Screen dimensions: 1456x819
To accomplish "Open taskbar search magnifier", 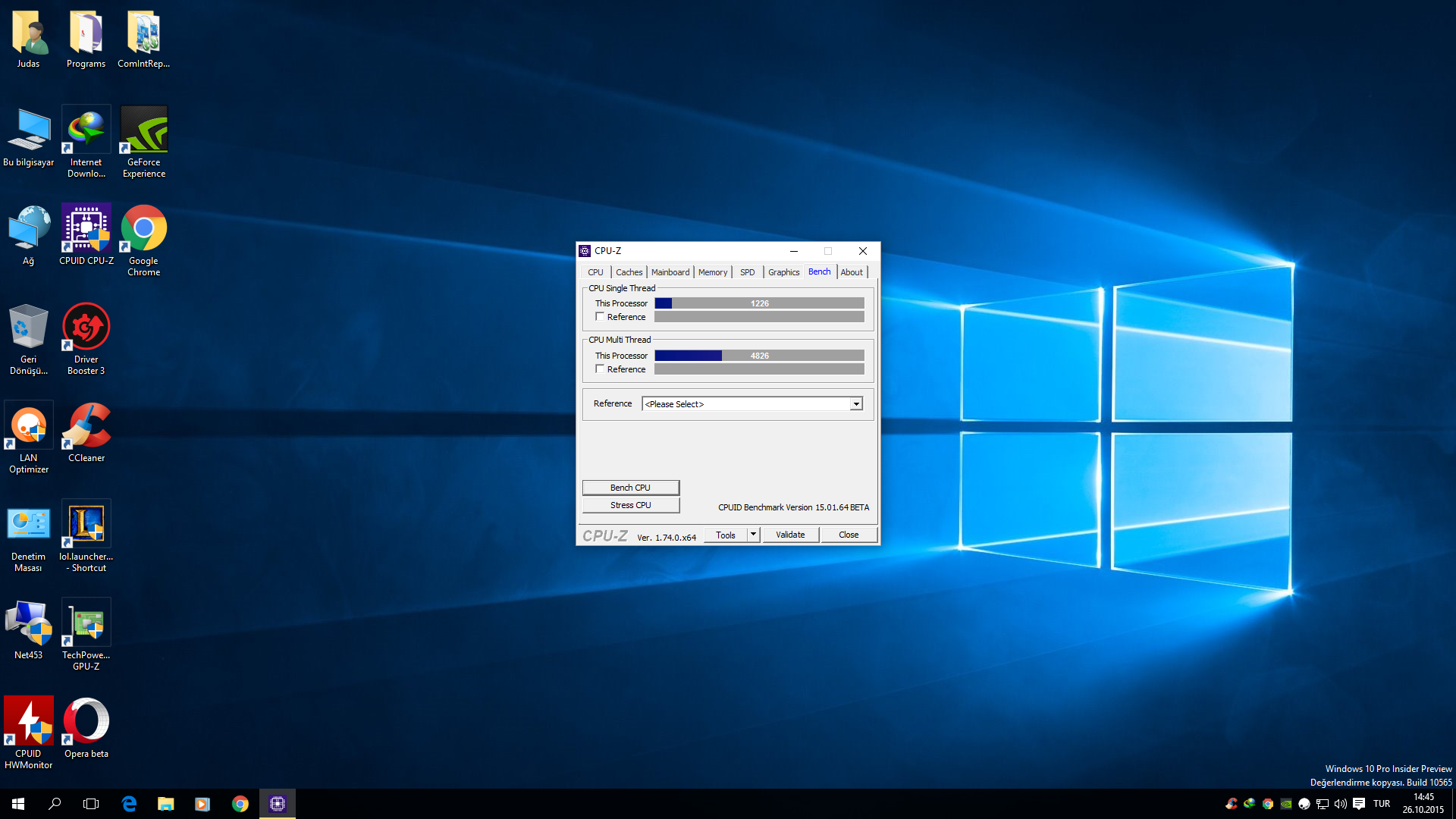I will tap(55, 804).
